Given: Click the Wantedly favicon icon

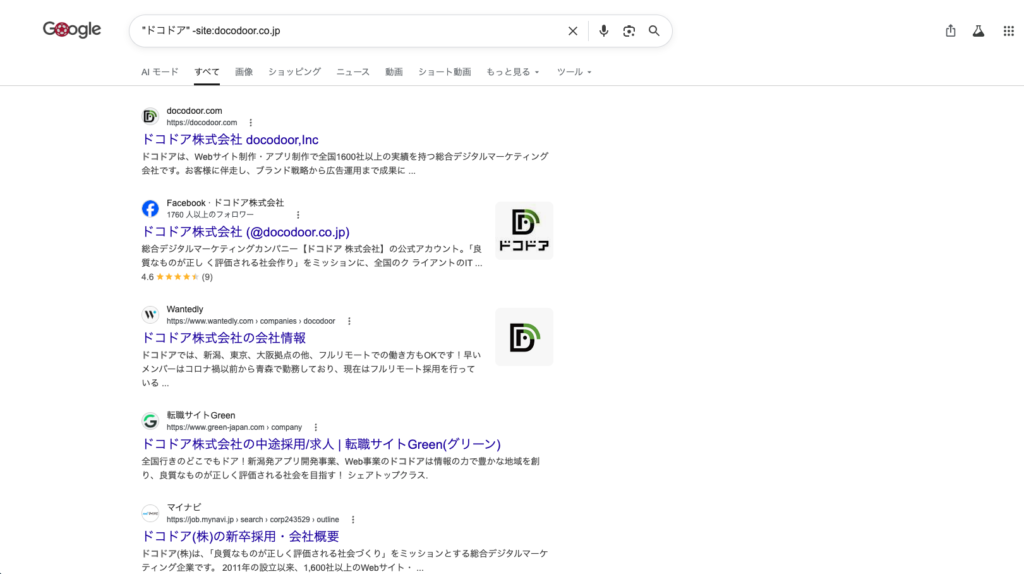Looking at the screenshot, I should 150,315.
